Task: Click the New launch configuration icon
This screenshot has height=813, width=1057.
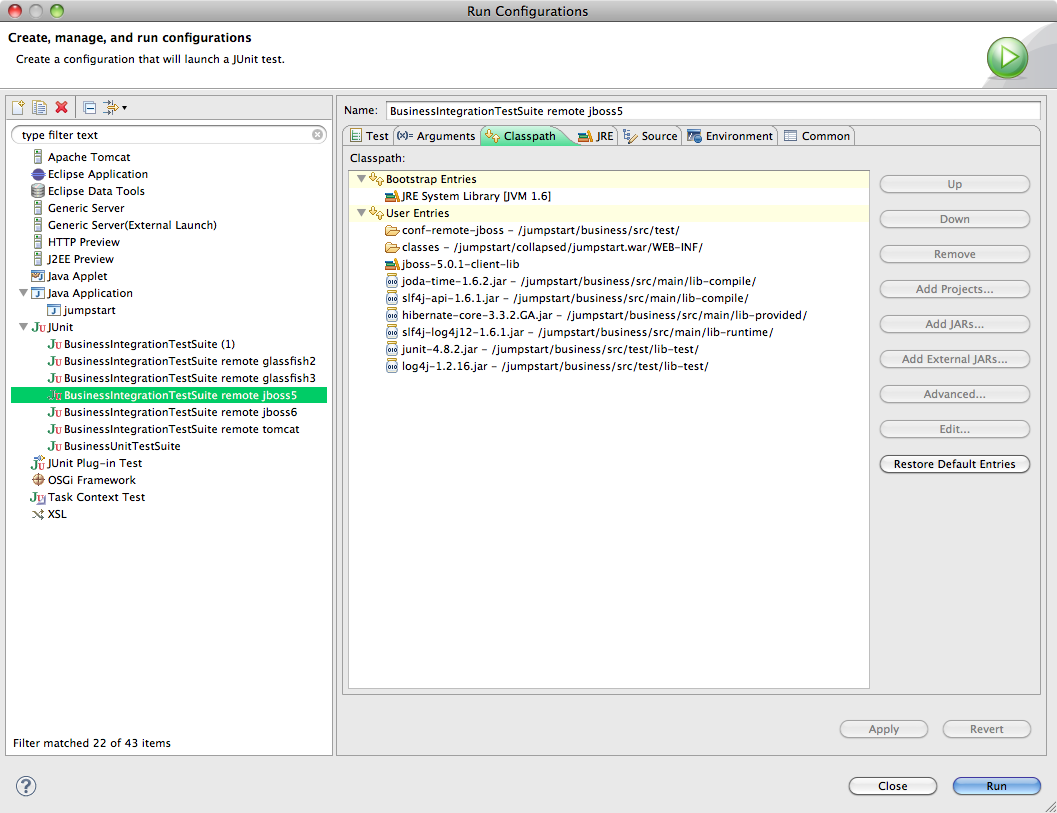Action: coord(18,107)
